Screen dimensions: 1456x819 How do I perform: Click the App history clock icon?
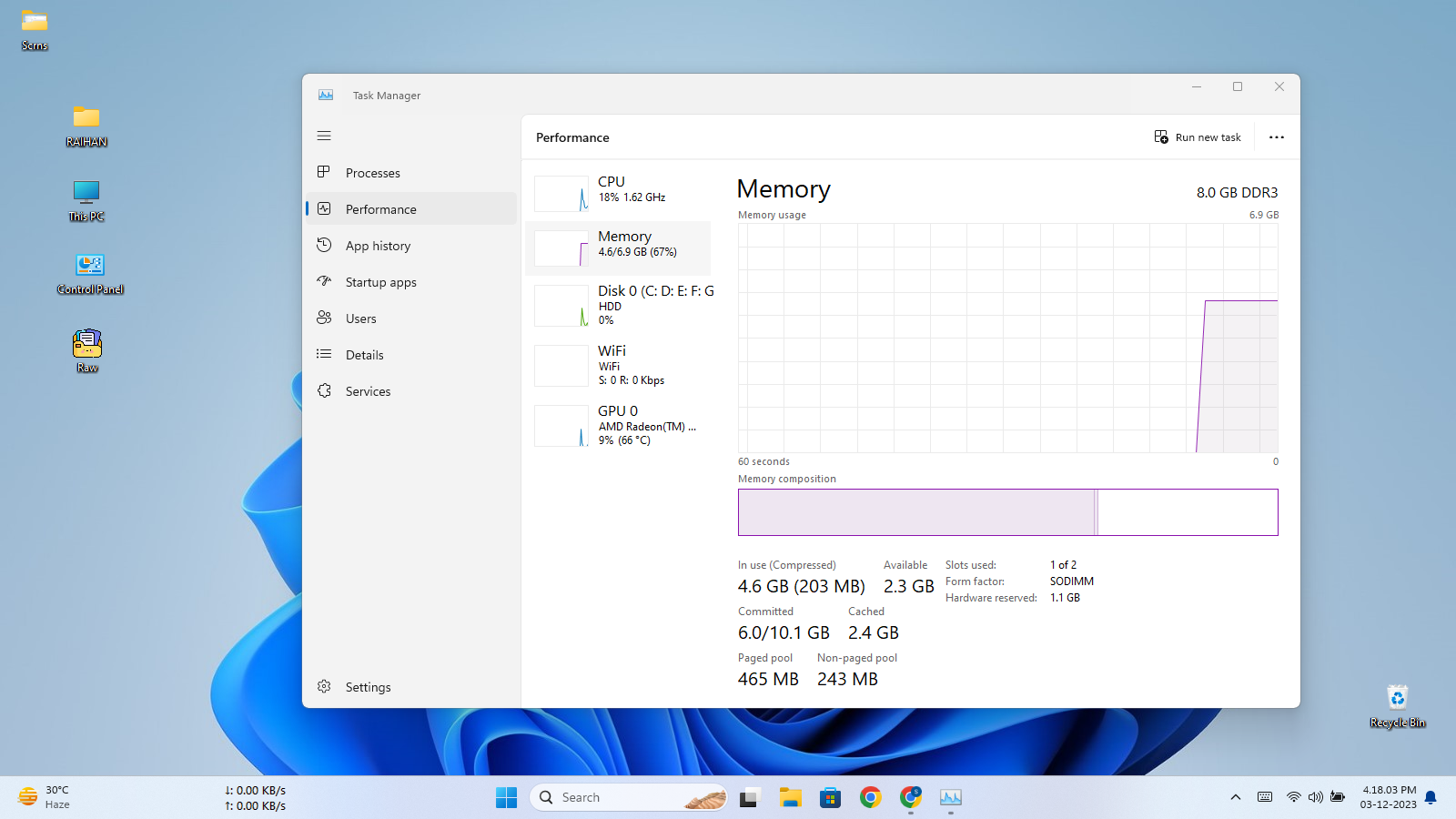pyautogui.click(x=324, y=245)
